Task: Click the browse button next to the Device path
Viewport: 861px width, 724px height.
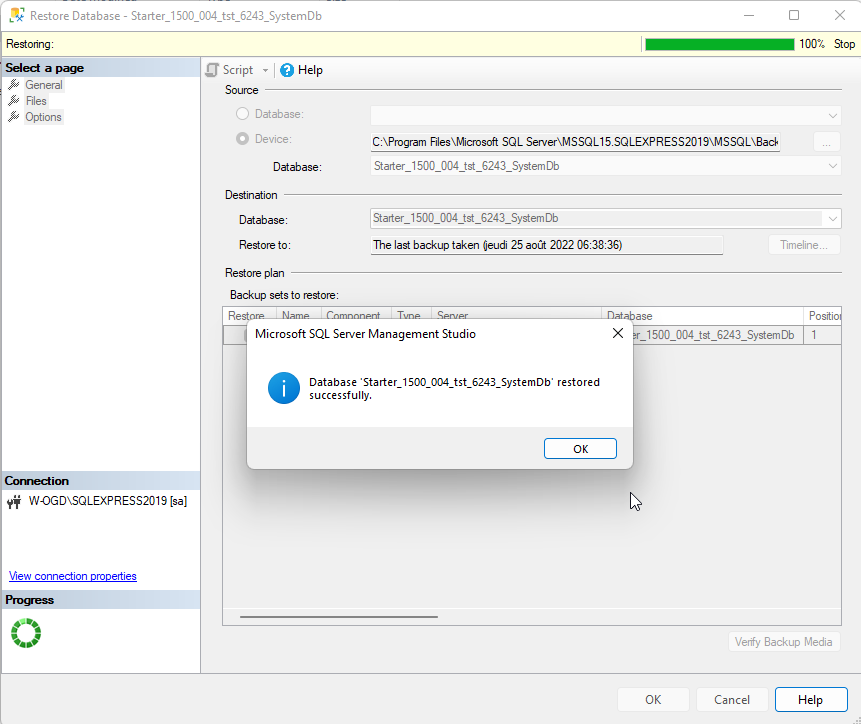Action: [826, 142]
